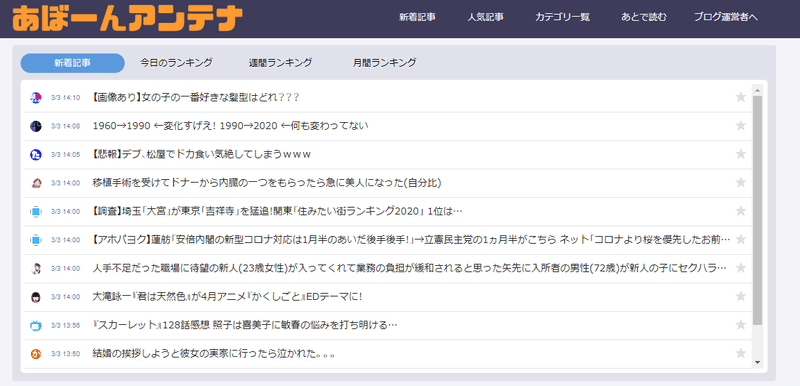The height and width of the screenshot is (386, 800).
Task: Click blue icon beside 【アホパヨク】蓮舫 article
Action: click(x=35, y=240)
